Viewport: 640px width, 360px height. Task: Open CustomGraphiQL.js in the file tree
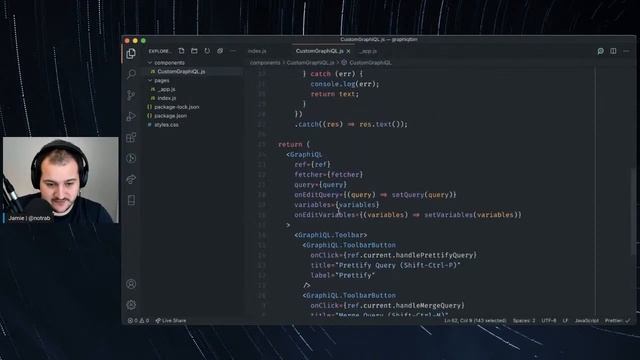pos(181,71)
